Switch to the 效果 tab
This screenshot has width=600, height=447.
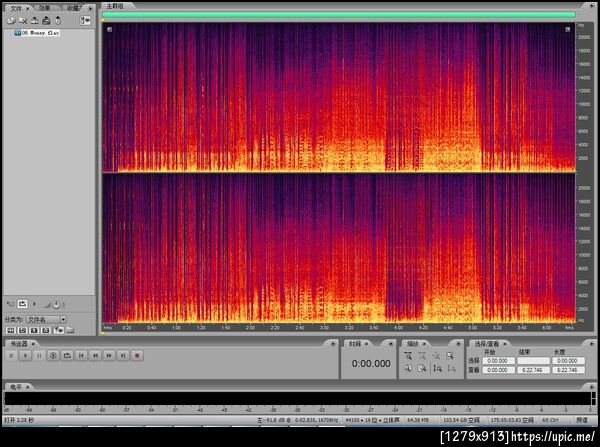pos(45,6)
